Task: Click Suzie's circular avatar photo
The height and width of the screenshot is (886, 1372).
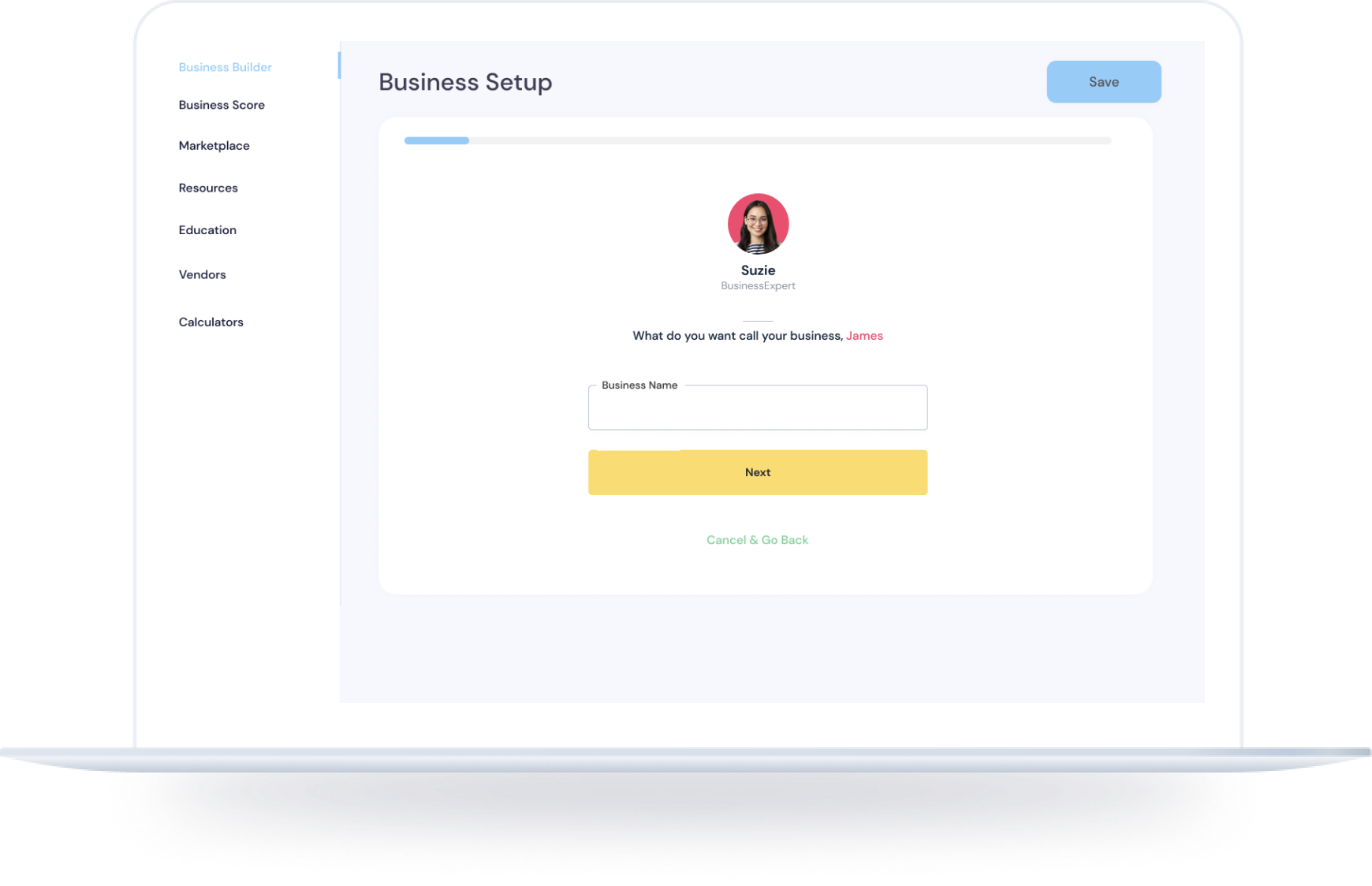Action: point(758,224)
